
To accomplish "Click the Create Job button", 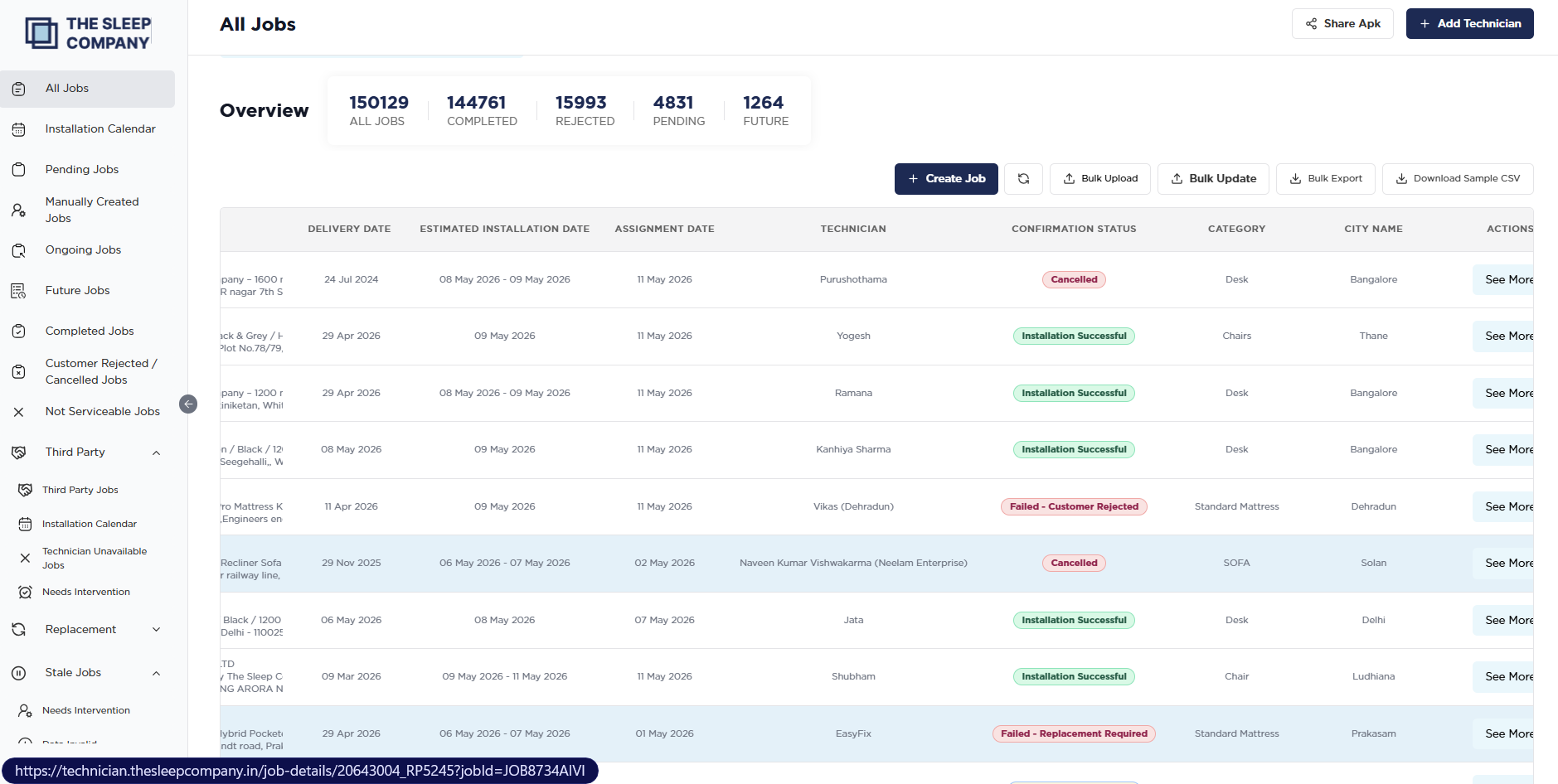I will [x=946, y=179].
